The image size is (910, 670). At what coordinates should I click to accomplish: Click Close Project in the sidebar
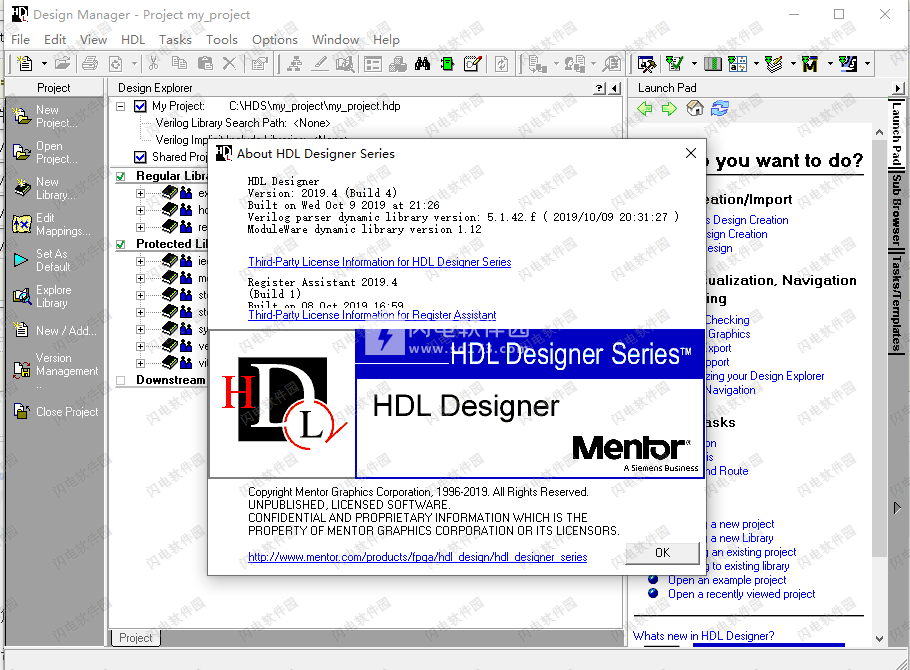click(56, 412)
